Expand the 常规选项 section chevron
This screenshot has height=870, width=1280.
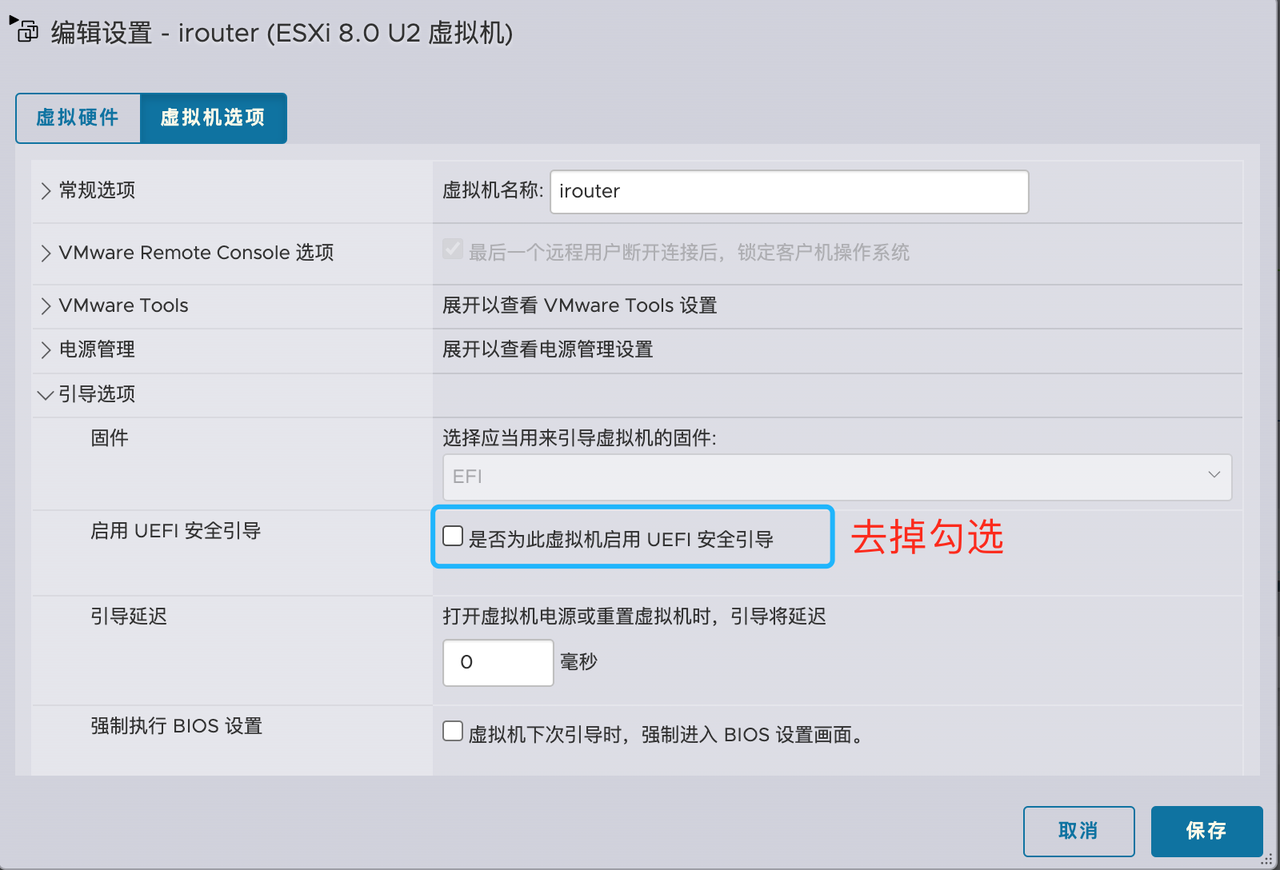coord(46,191)
